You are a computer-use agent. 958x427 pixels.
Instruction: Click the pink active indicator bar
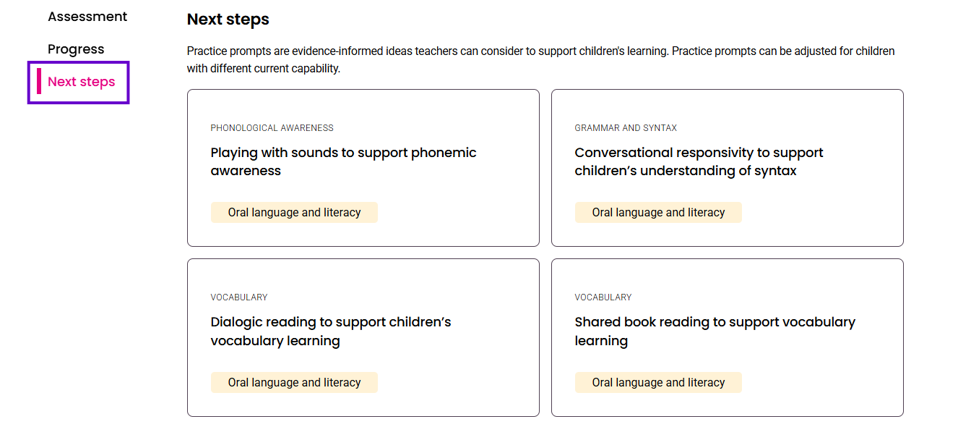click(39, 82)
